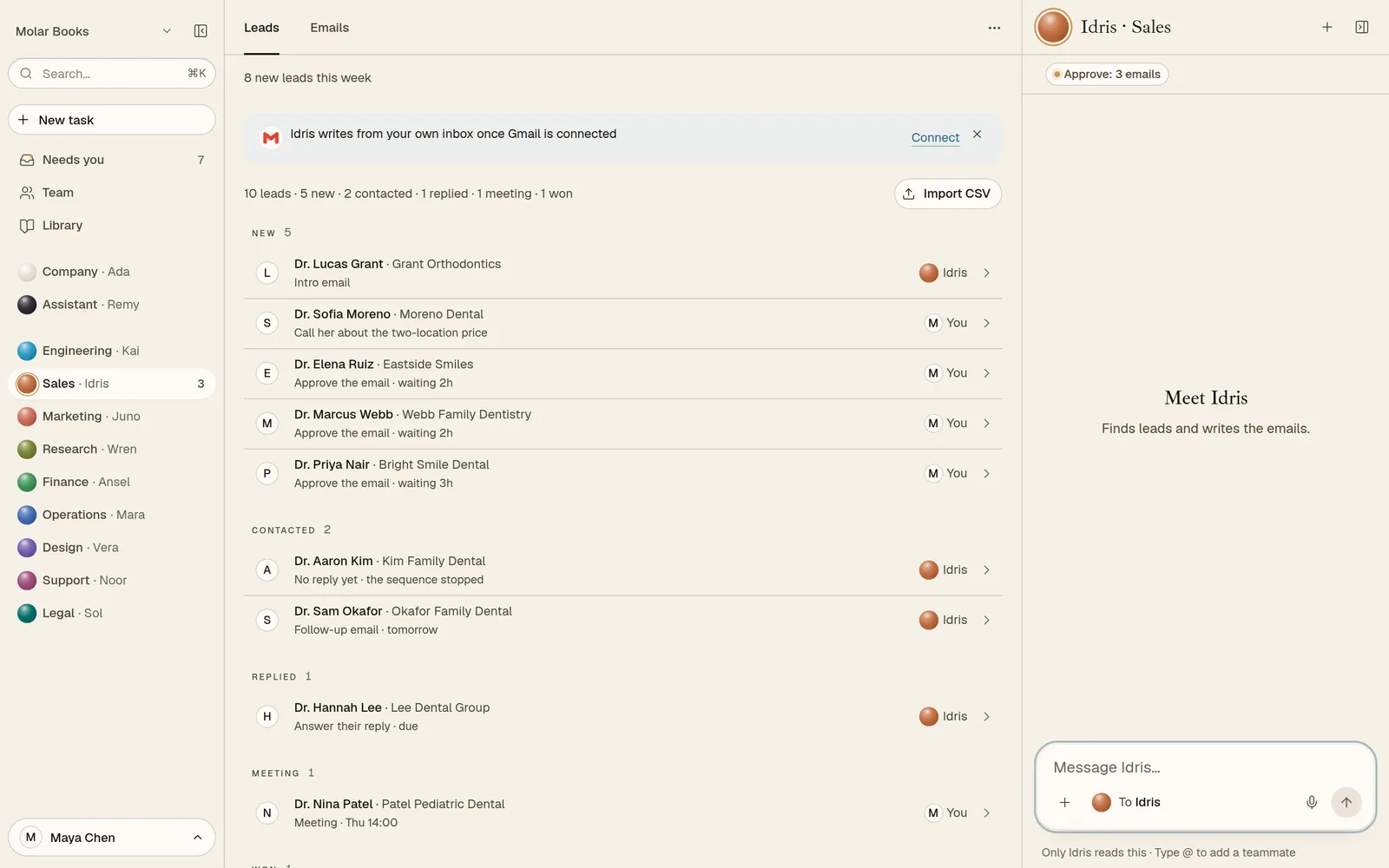Image resolution: width=1389 pixels, height=868 pixels.
Task: Open Assistant · Remy agent
Action: click(x=112, y=305)
